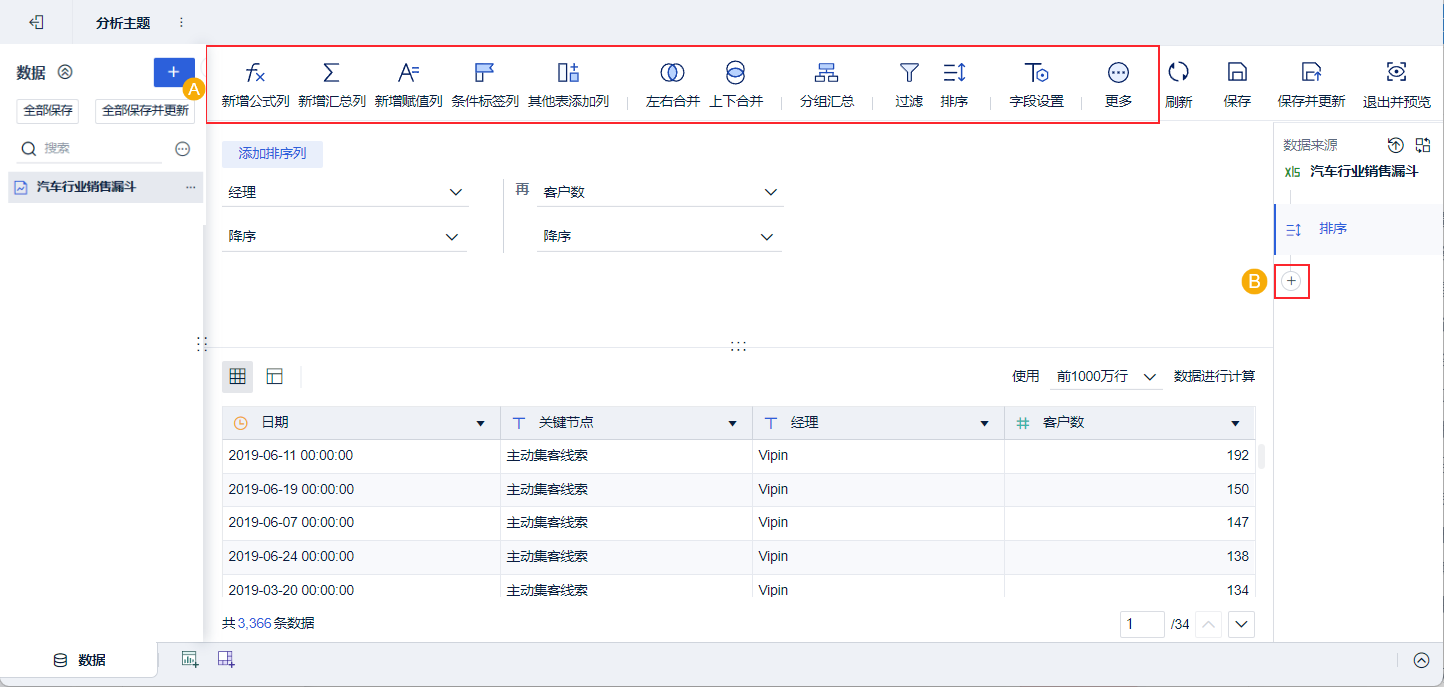Click the table's vertical scrollbar
This screenshot has height=687, width=1444.
coord(1261,456)
